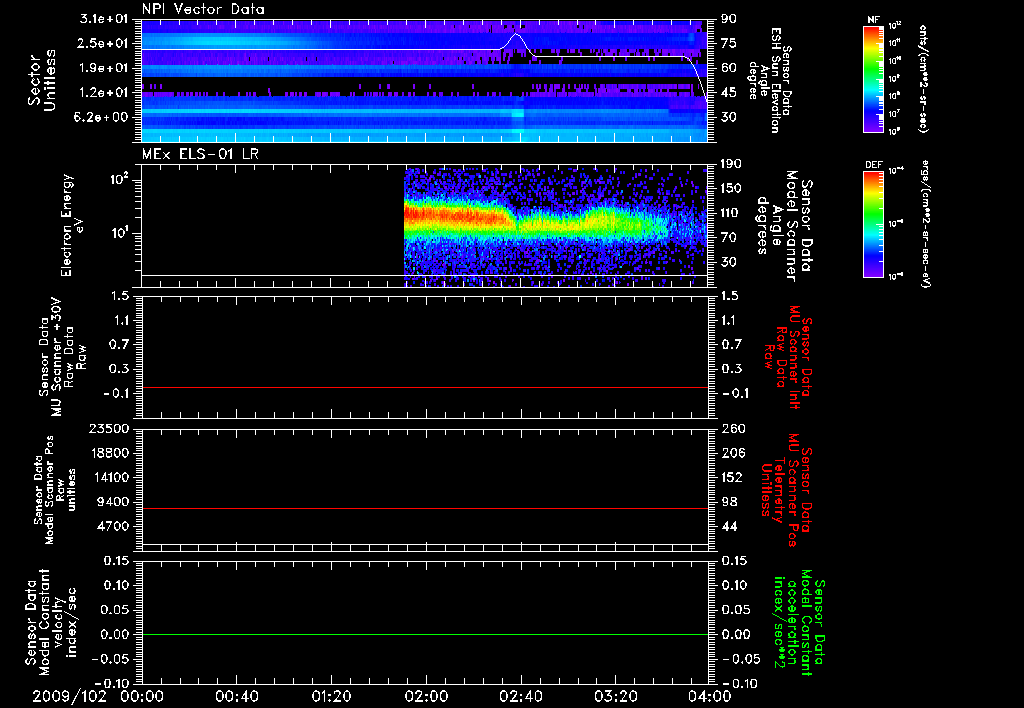Click the red "MU Scanner Inh Raw Data" label

pyautogui.click(x=788, y=357)
